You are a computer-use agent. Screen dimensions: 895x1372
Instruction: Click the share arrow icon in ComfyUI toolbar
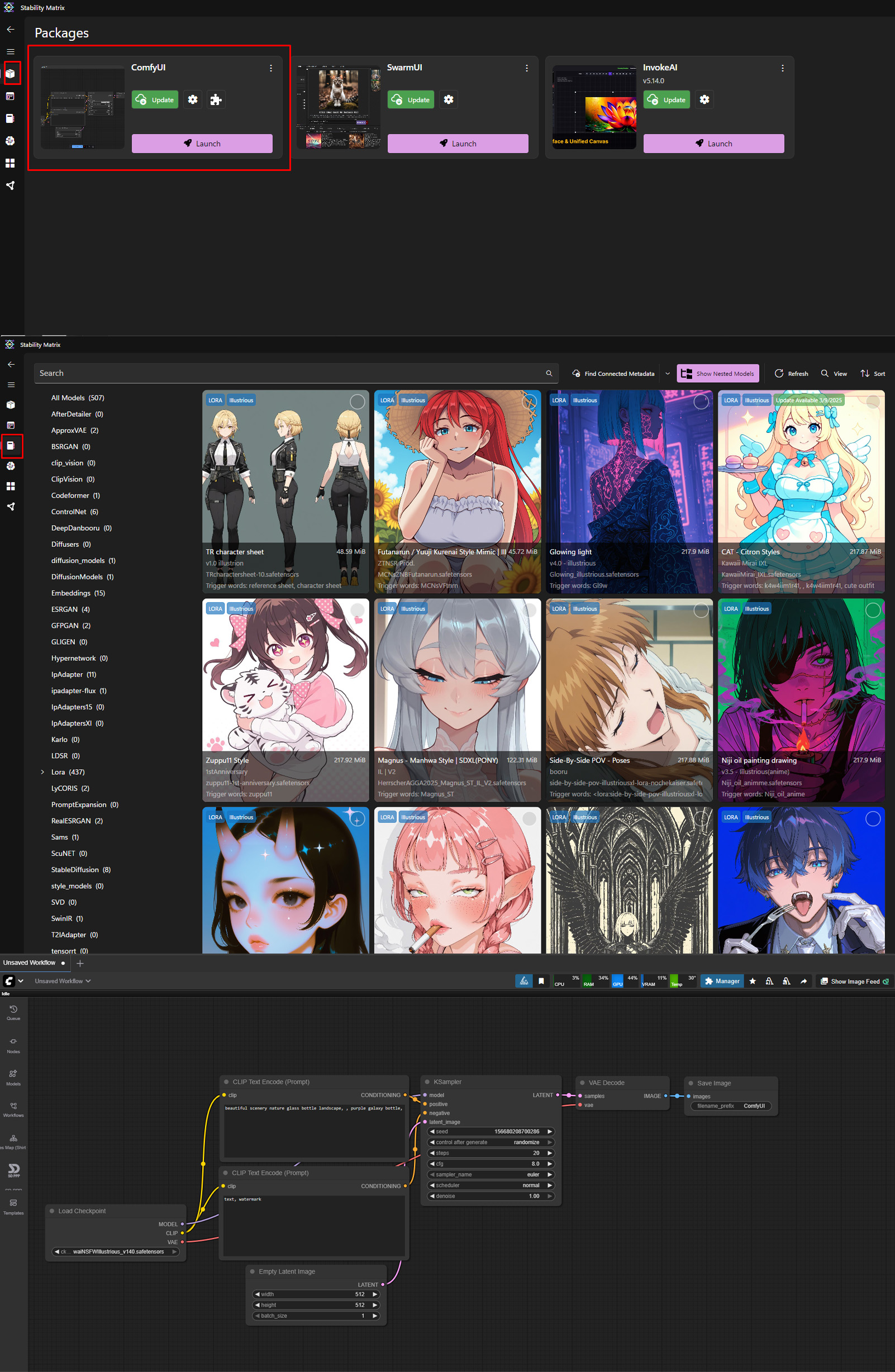[803, 981]
